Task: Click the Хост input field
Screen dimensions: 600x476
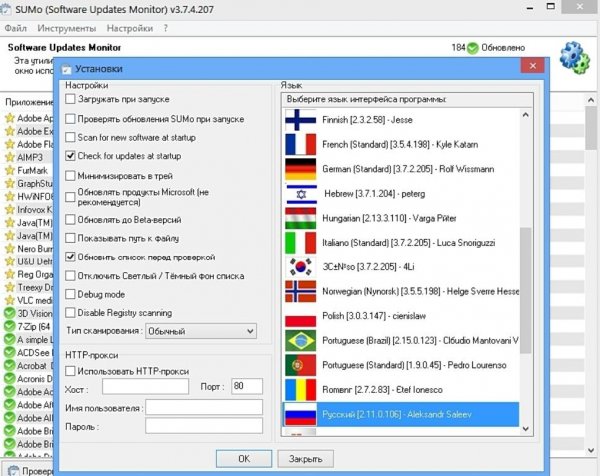Action: tap(145, 386)
